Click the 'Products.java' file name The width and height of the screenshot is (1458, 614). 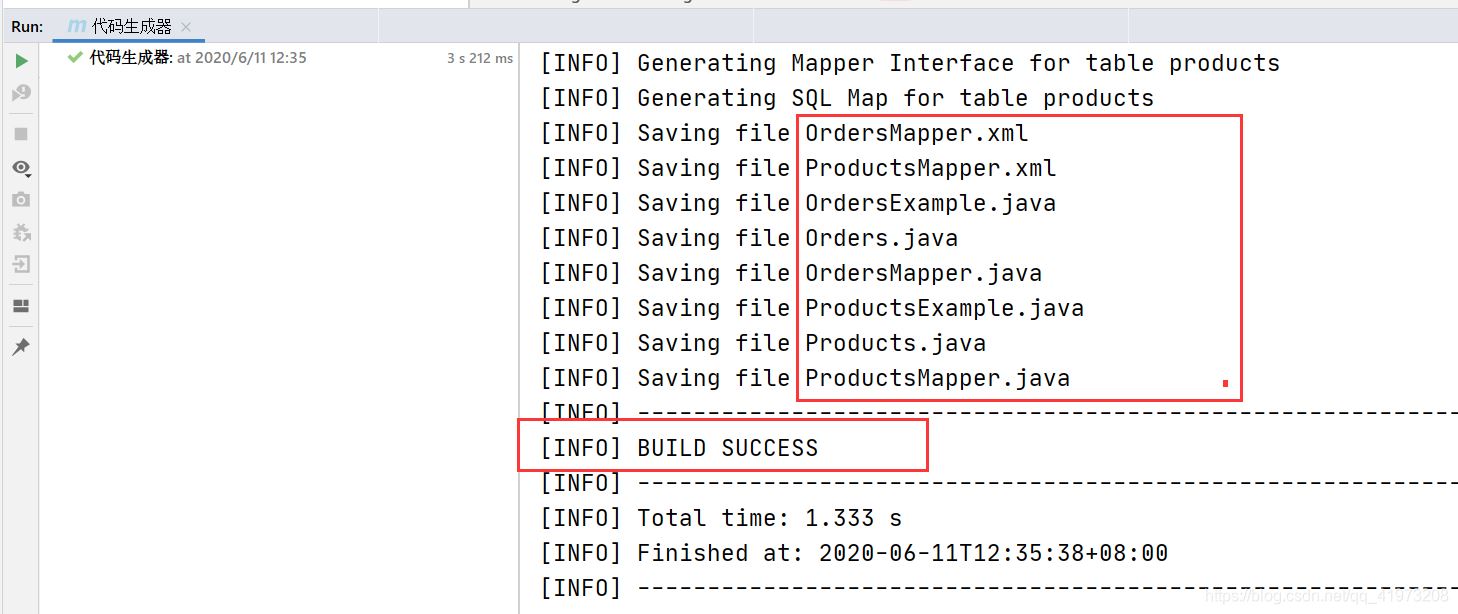click(x=896, y=343)
